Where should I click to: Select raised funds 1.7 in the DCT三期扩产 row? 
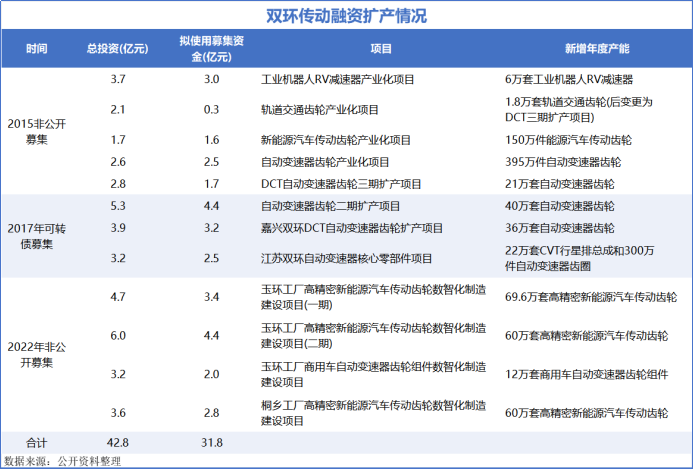point(212,184)
